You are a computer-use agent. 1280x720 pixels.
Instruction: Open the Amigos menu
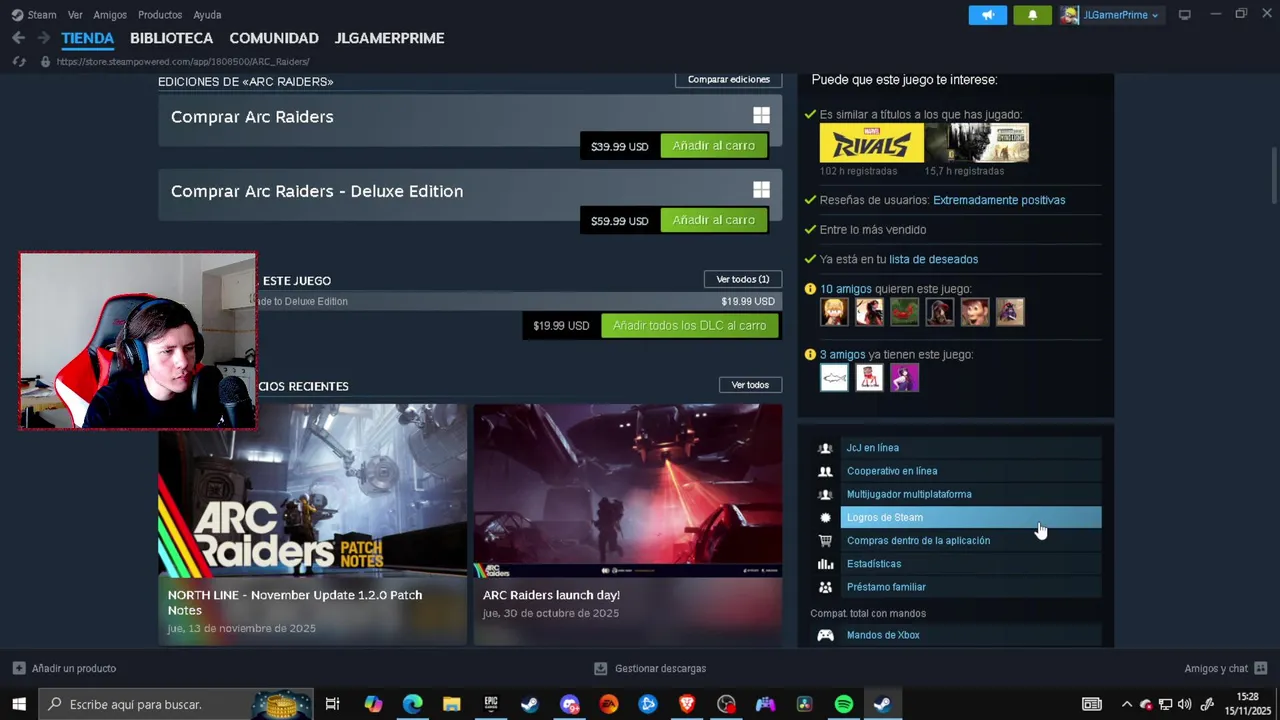[110, 15]
